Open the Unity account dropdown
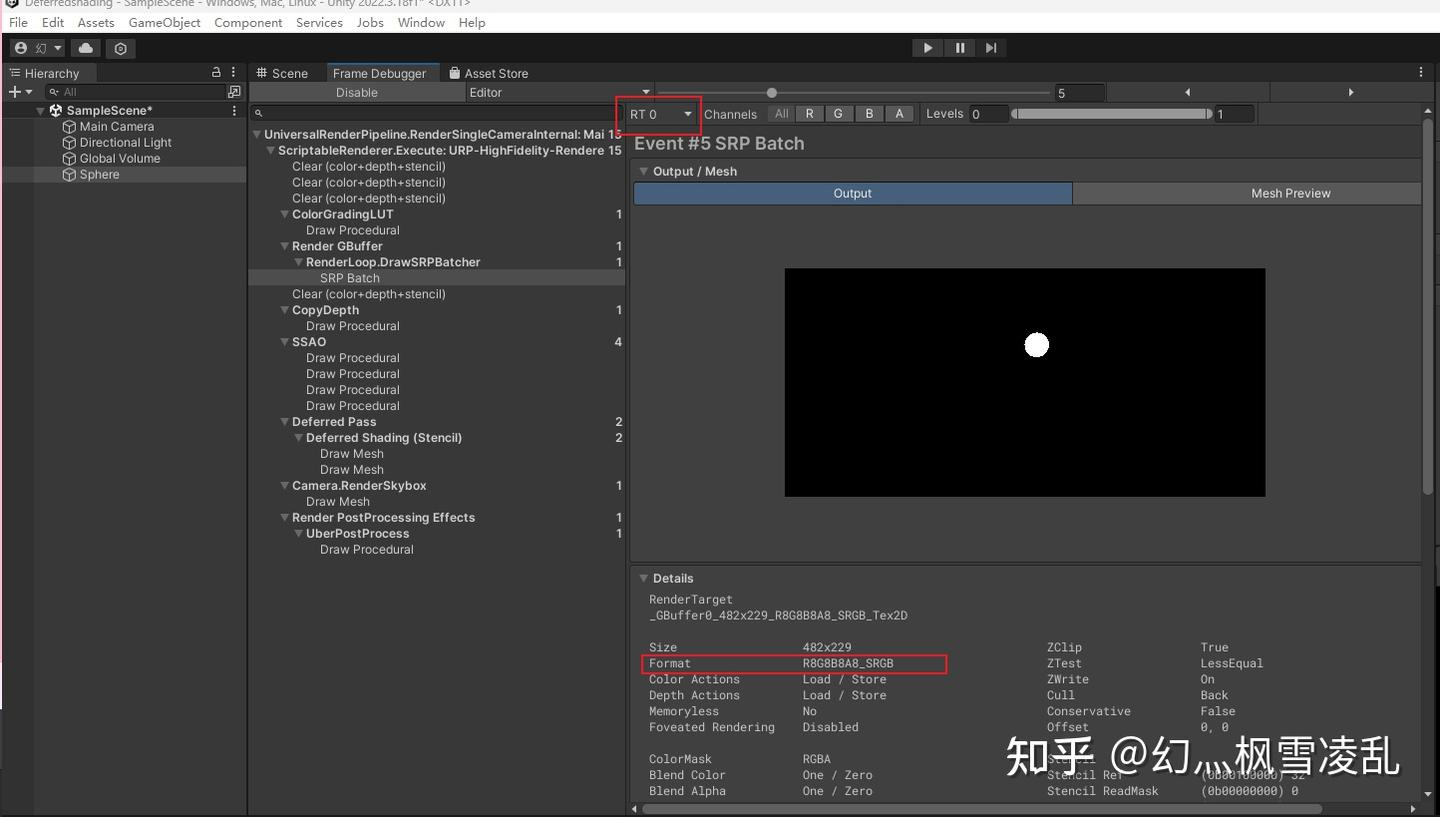 click(37, 48)
